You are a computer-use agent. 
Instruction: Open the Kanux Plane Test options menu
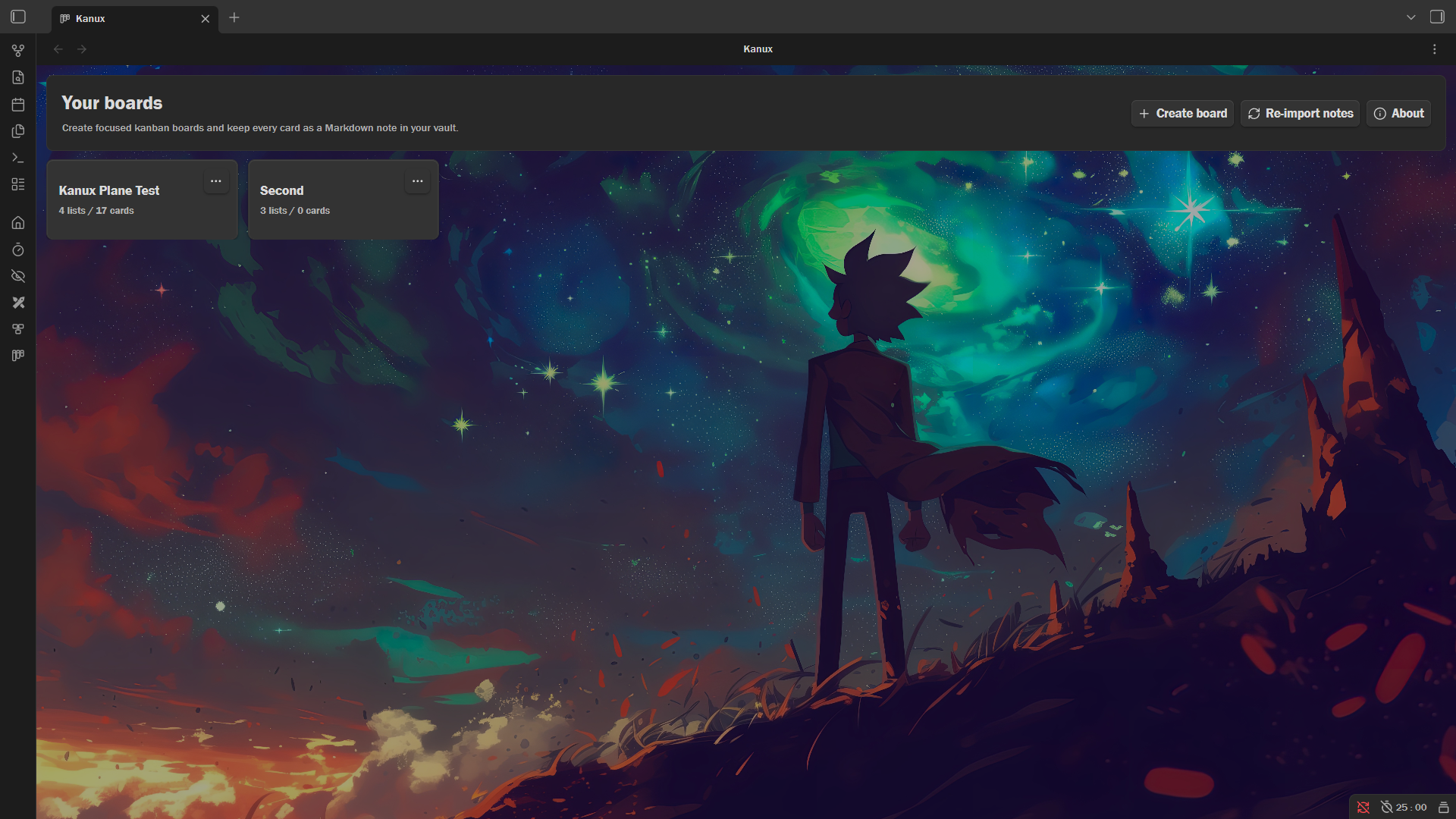(216, 181)
